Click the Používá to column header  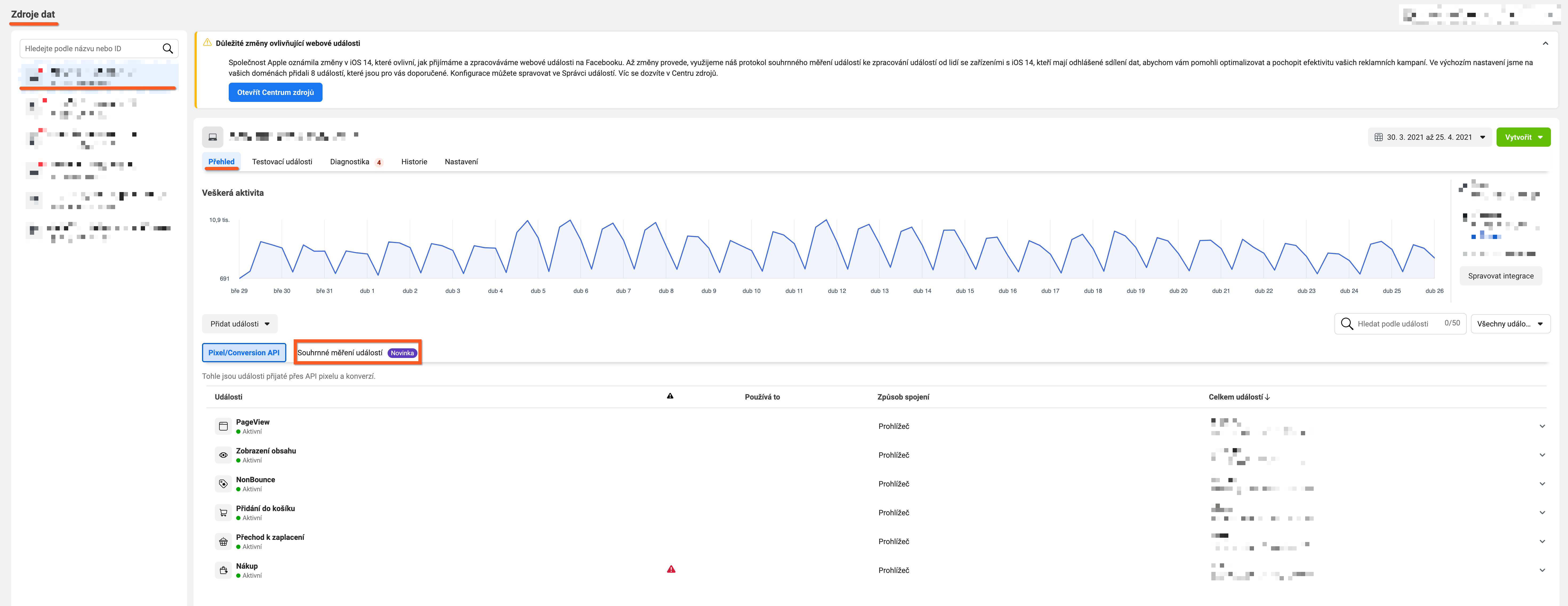coord(762,397)
